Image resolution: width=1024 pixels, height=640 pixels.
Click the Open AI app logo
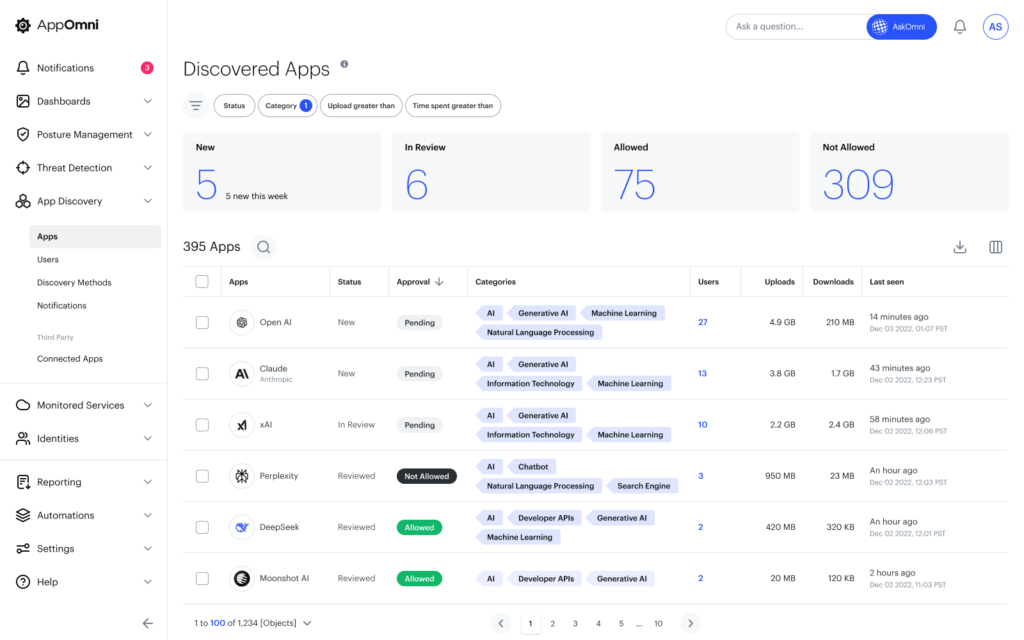pyautogui.click(x=242, y=323)
